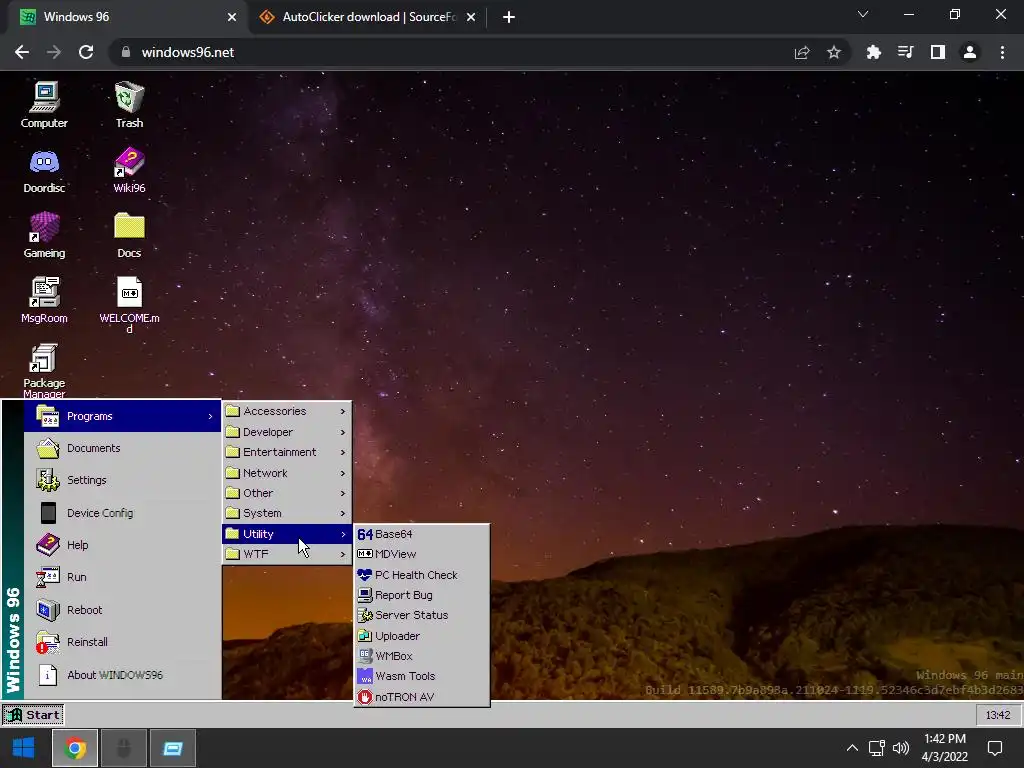Open the Chrome three-dot menu
This screenshot has height=768, width=1024.
1002,52
